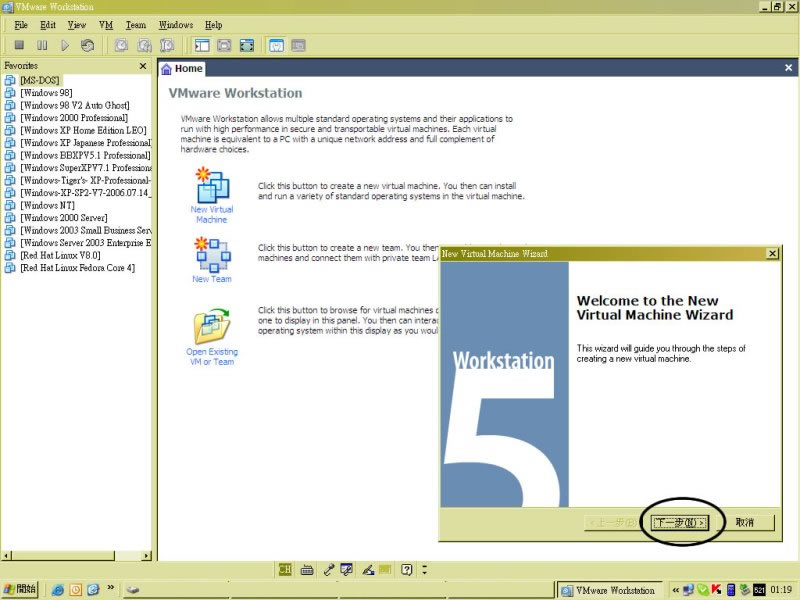Expand the quick launch overflow chevron
This screenshot has height=600, width=800.
(x=111, y=588)
